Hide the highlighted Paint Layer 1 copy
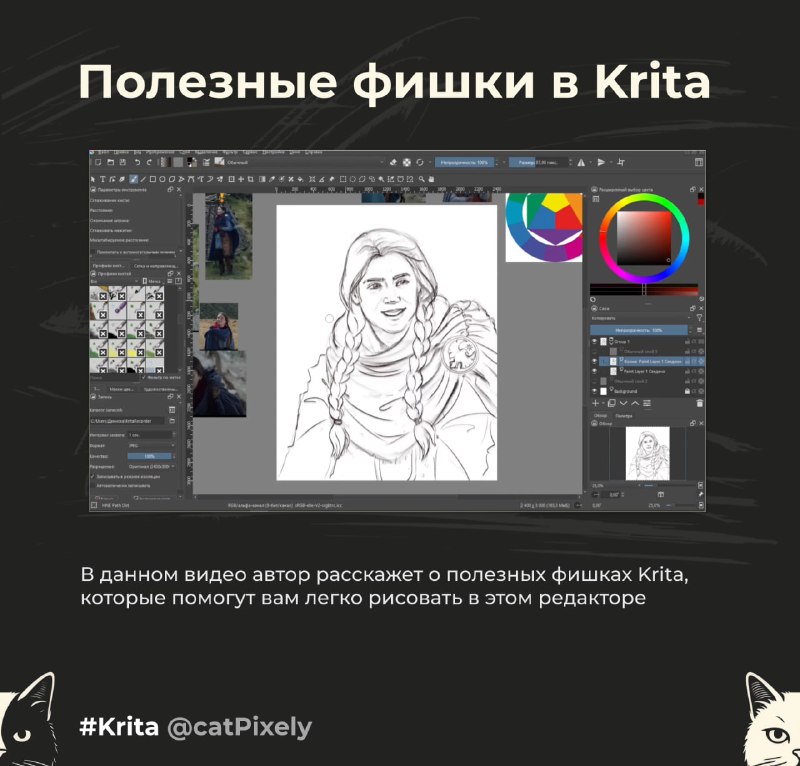 [594, 361]
